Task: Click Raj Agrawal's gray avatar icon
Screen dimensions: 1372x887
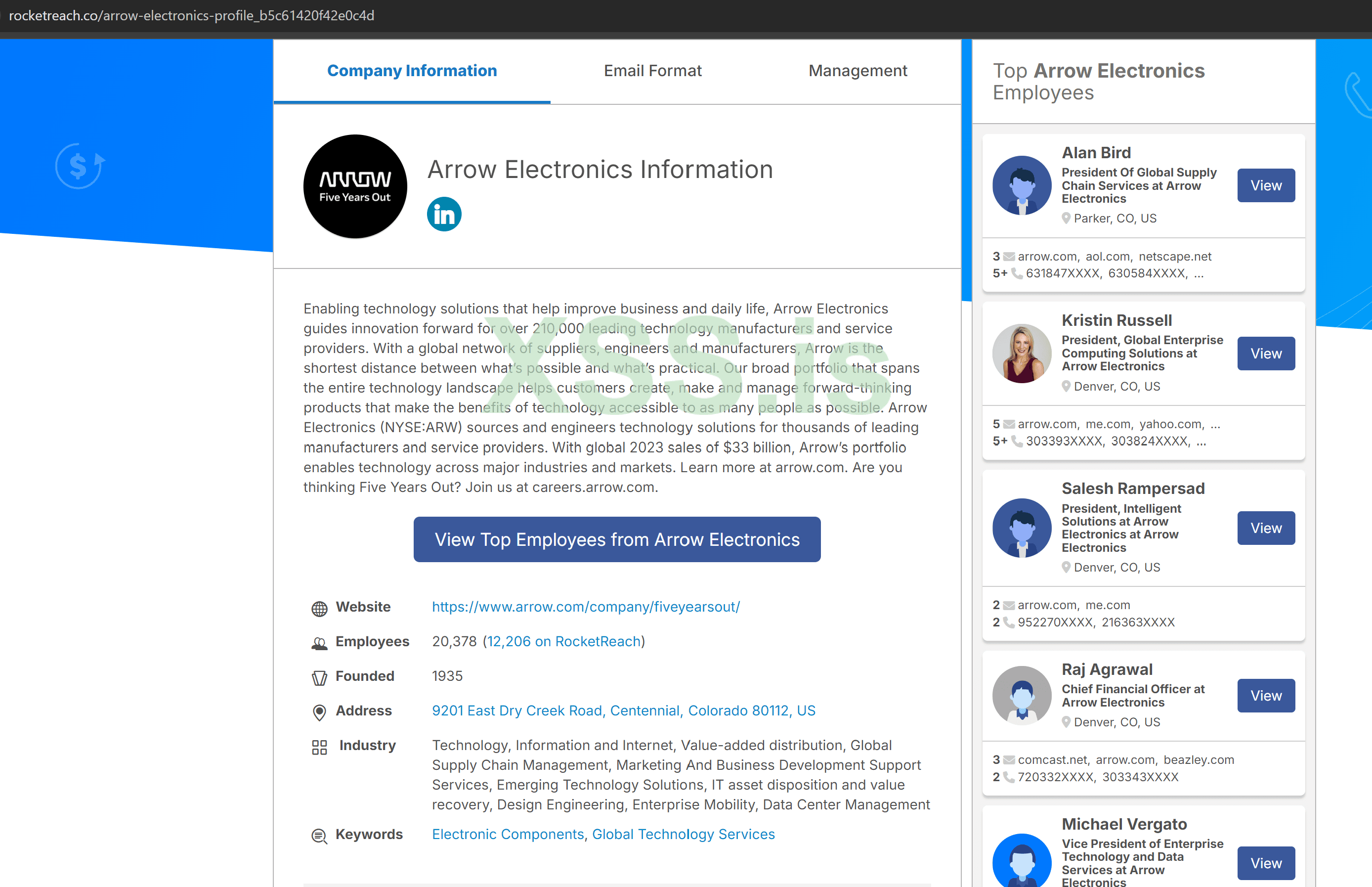Action: point(1022,695)
